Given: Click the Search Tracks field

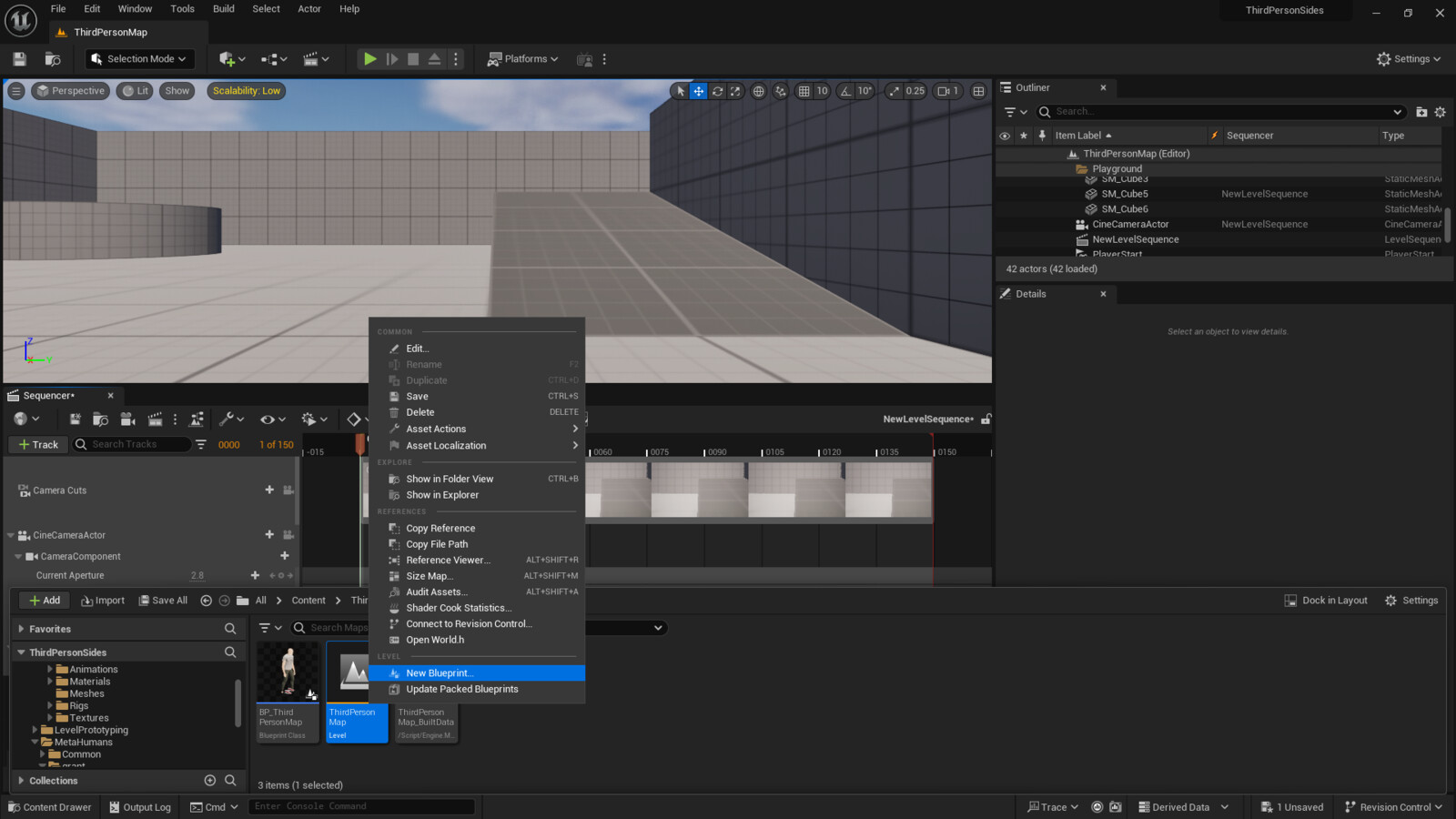Looking at the screenshot, I should point(132,445).
